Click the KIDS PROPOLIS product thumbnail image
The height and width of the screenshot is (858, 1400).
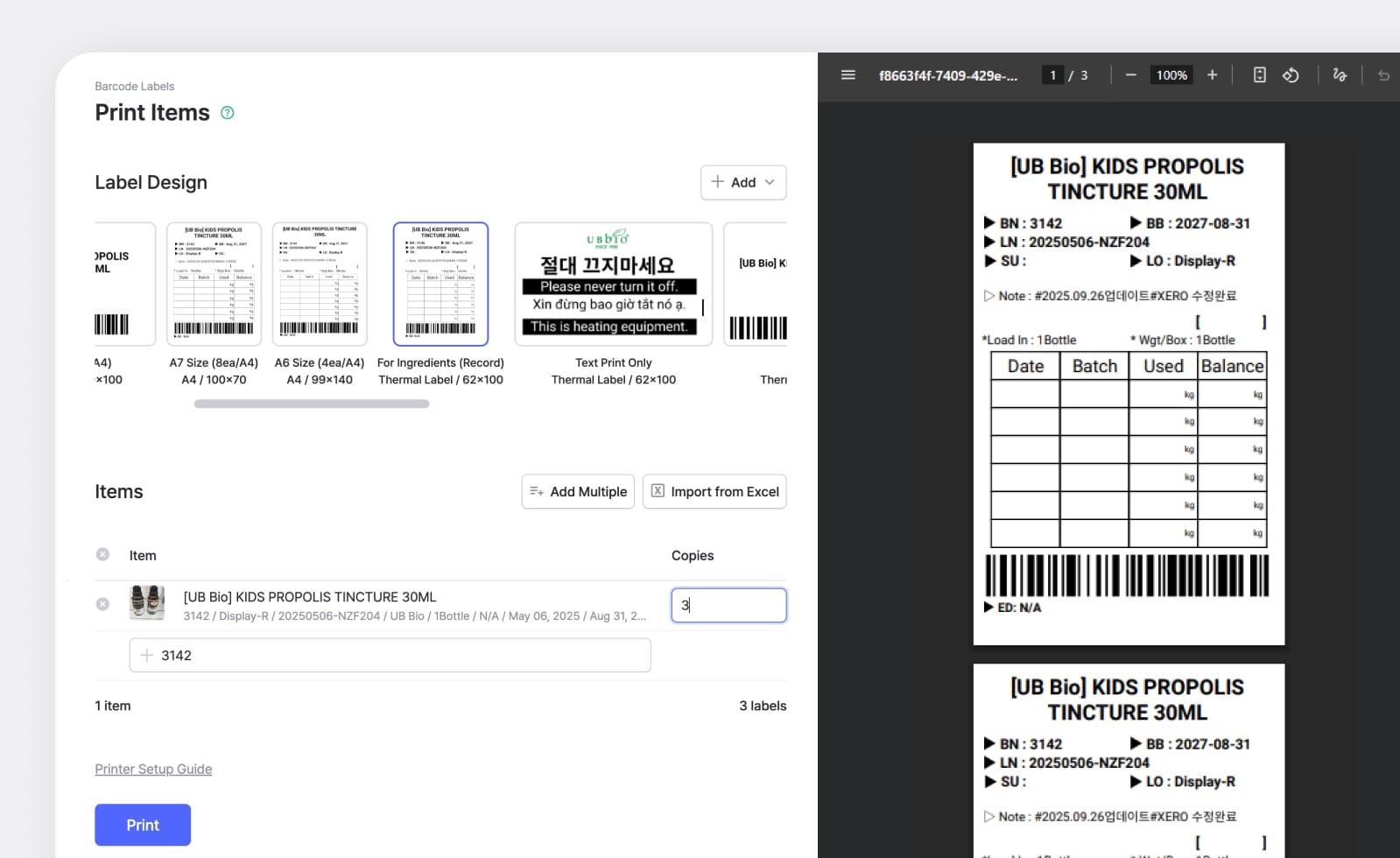pyautogui.click(x=146, y=603)
